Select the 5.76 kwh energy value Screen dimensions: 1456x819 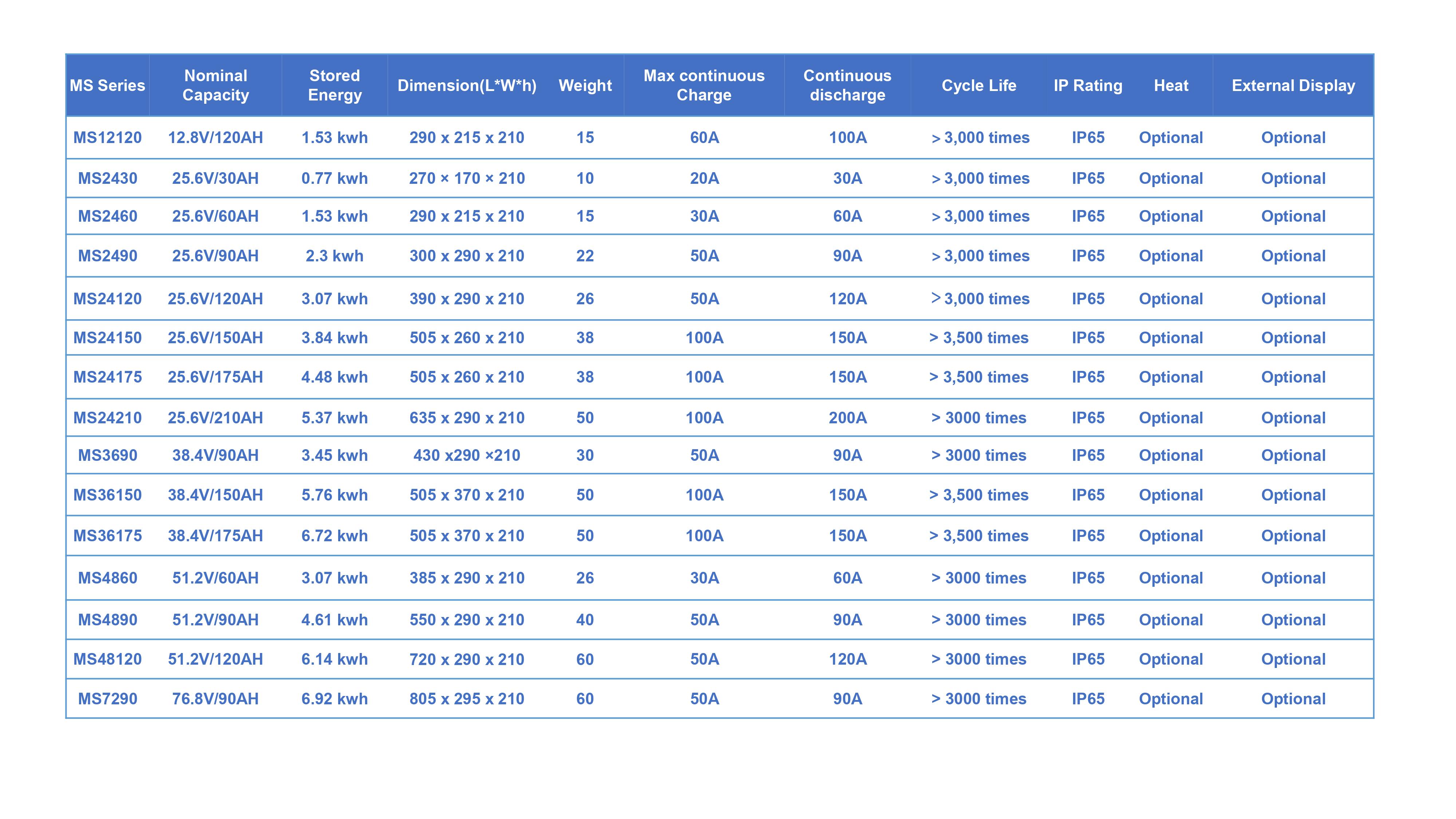pyautogui.click(x=335, y=495)
